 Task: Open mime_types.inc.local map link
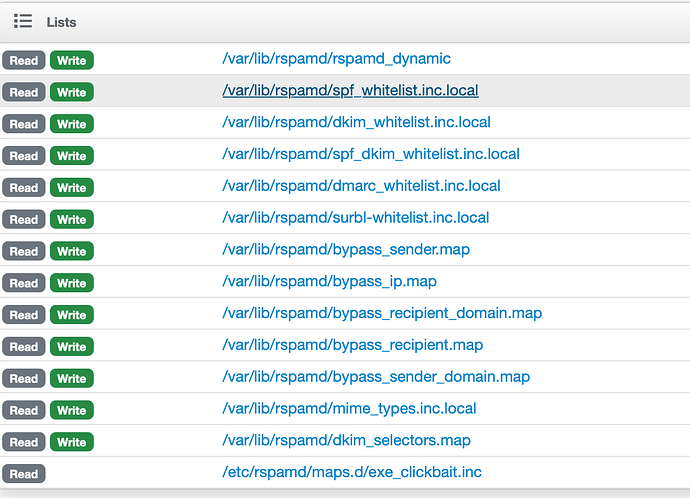coord(349,409)
